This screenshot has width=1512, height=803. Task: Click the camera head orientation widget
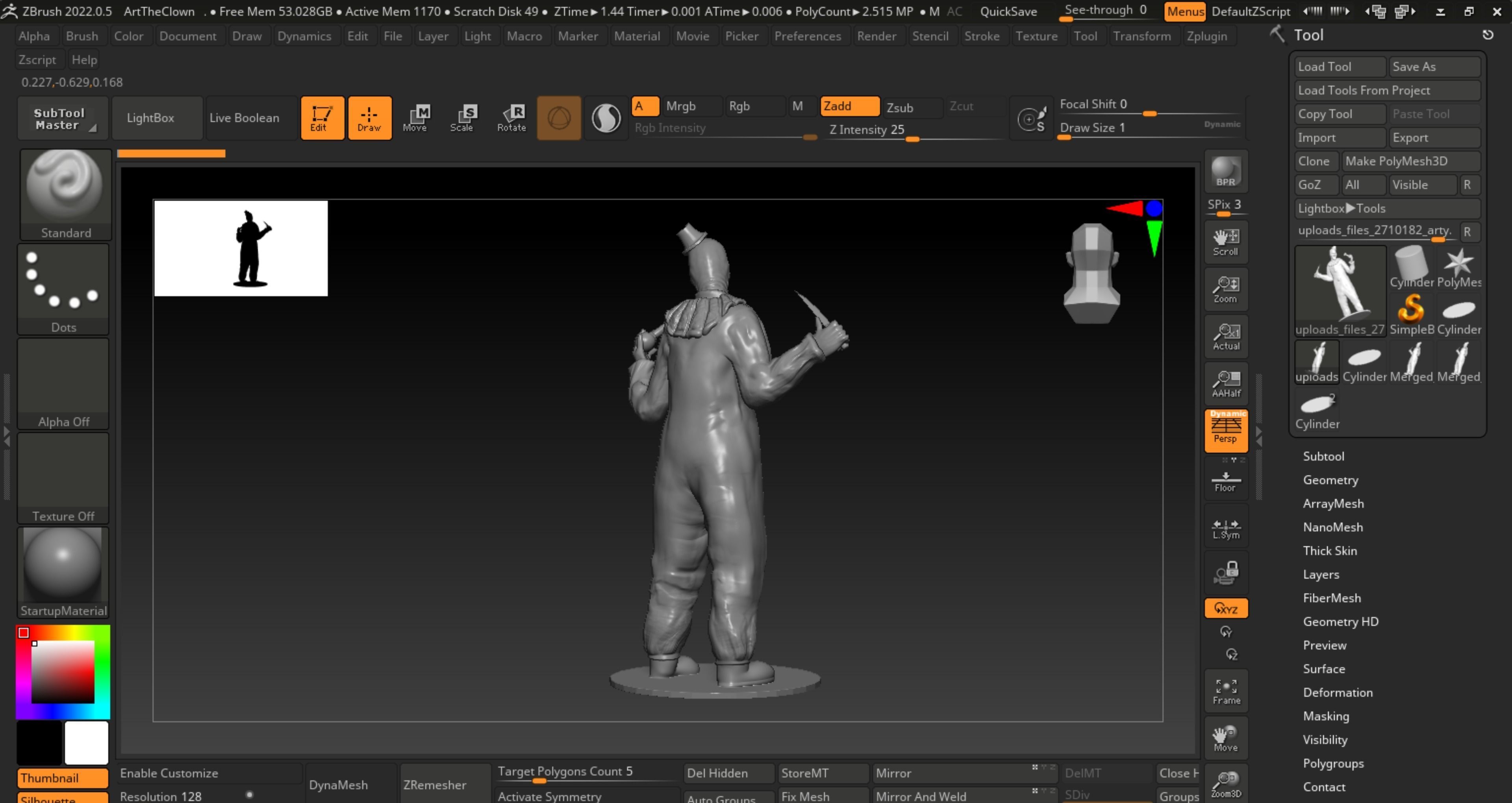(x=1092, y=272)
